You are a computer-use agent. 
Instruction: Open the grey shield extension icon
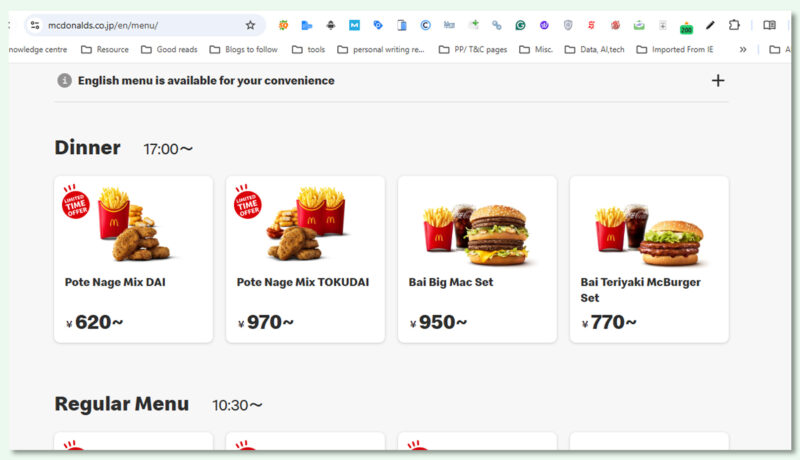click(568, 25)
